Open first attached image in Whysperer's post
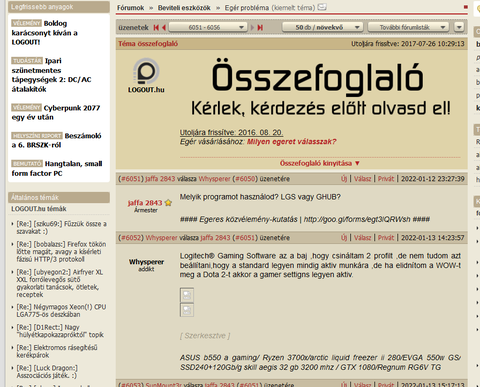The image size is (480, 387). pyautogui.click(x=187, y=295)
